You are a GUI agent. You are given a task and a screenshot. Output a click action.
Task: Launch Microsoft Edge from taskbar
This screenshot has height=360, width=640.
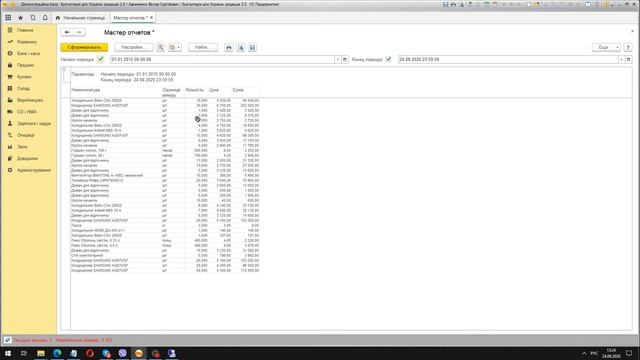pos(57,353)
